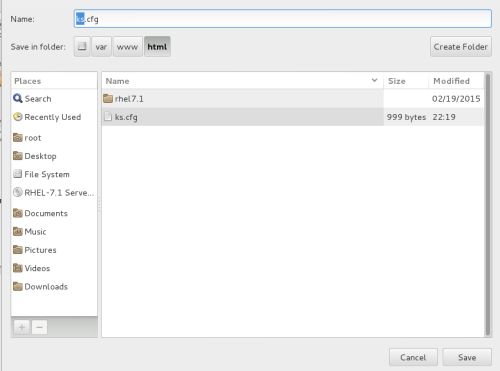This screenshot has height=371, width=500.
Task: Click the file list vertical scrollbar
Action: (x=488, y=204)
